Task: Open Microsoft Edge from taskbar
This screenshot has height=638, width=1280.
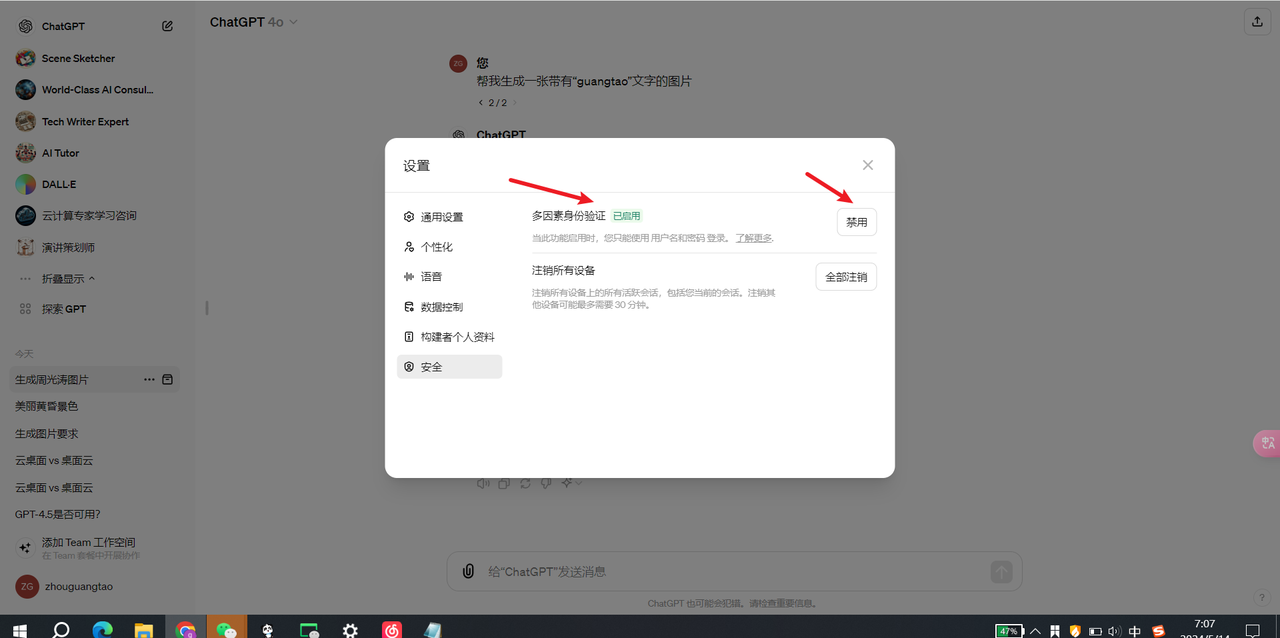Action: tap(102, 630)
